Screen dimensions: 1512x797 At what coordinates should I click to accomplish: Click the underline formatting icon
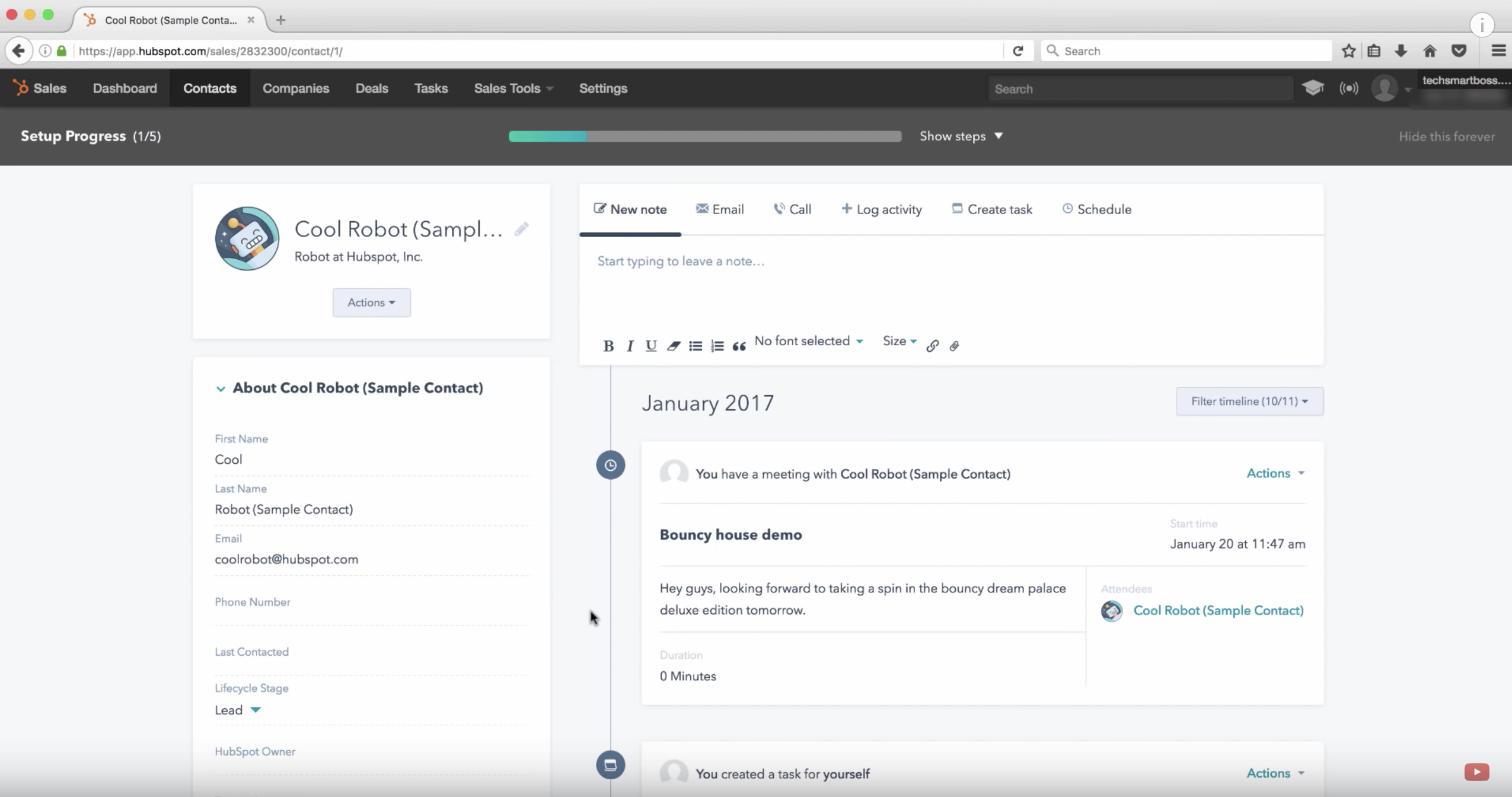(x=651, y=346)
